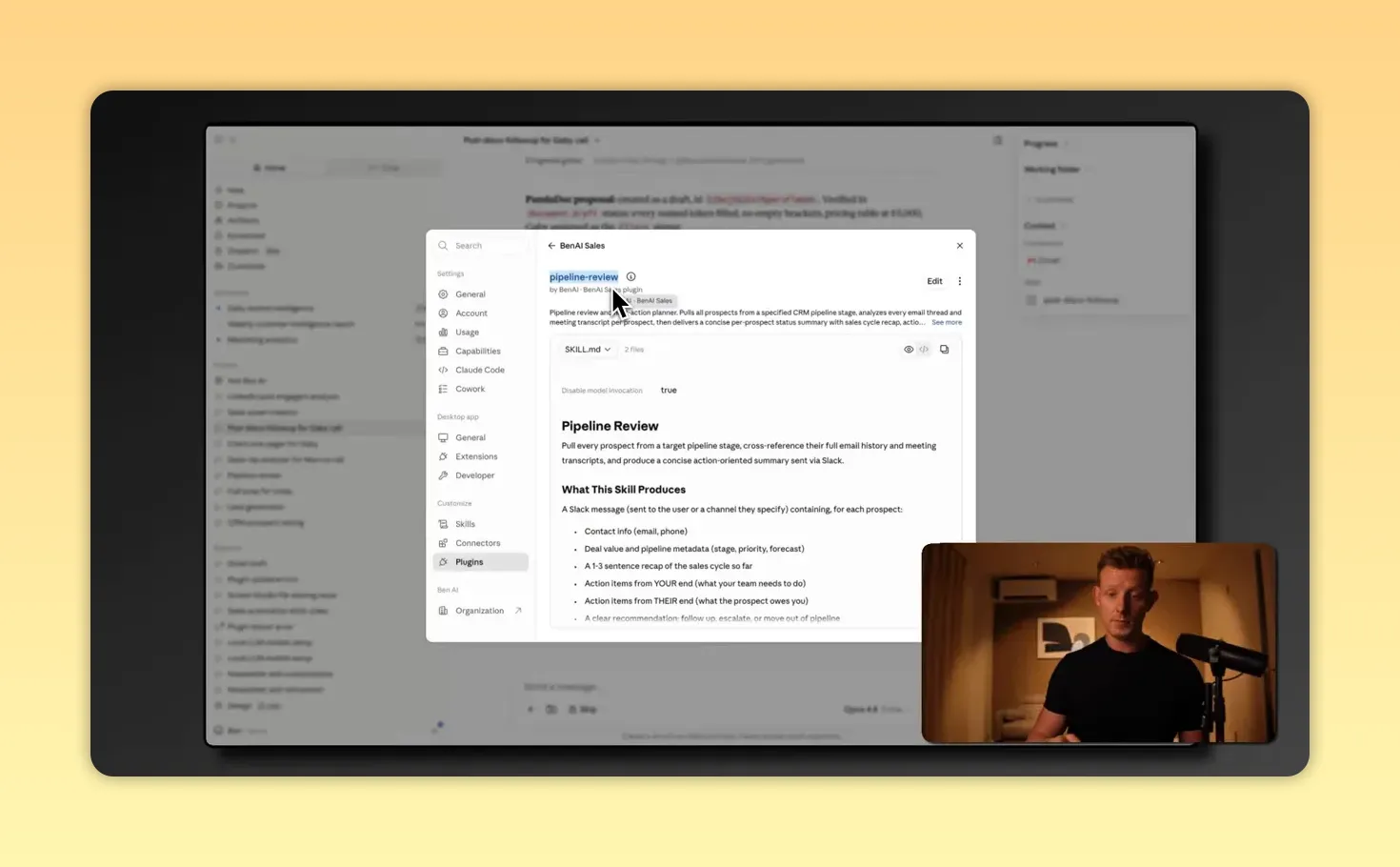Viewport: 1400px width, 867px height.
Task: Open the three-dot more options menu
Action: 959,281
